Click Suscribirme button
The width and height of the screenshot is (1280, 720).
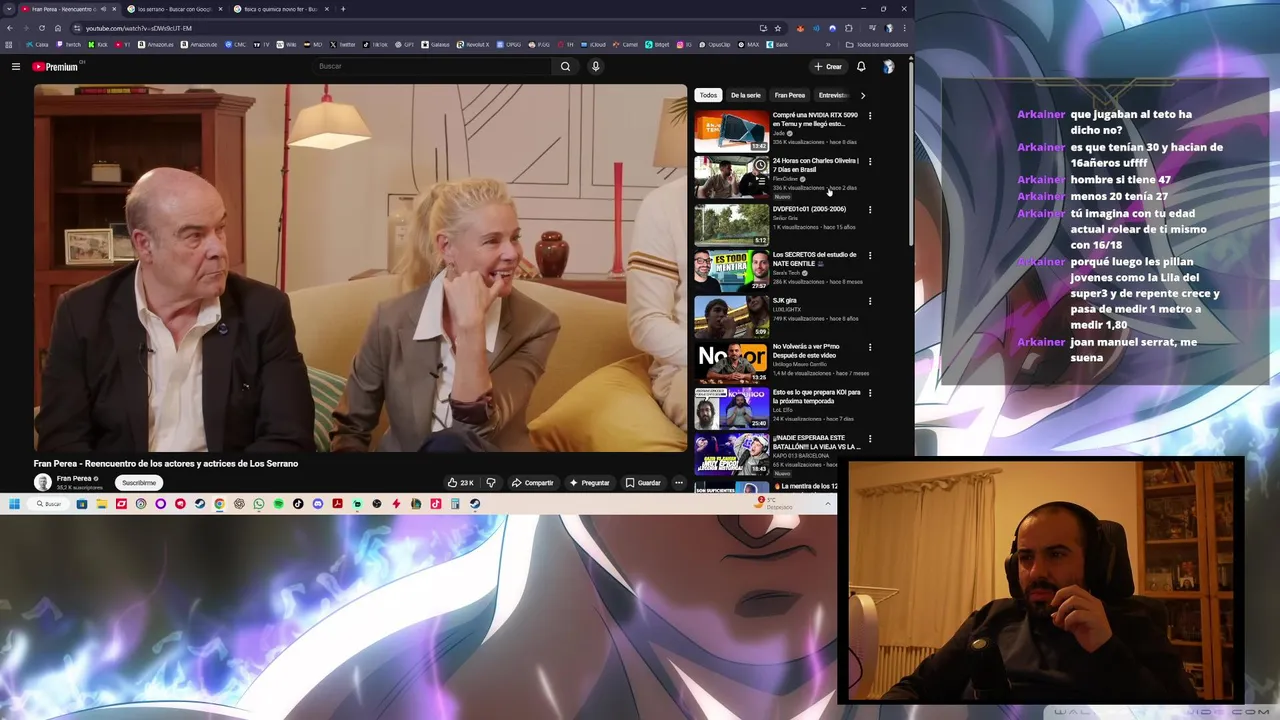(139, 483)
